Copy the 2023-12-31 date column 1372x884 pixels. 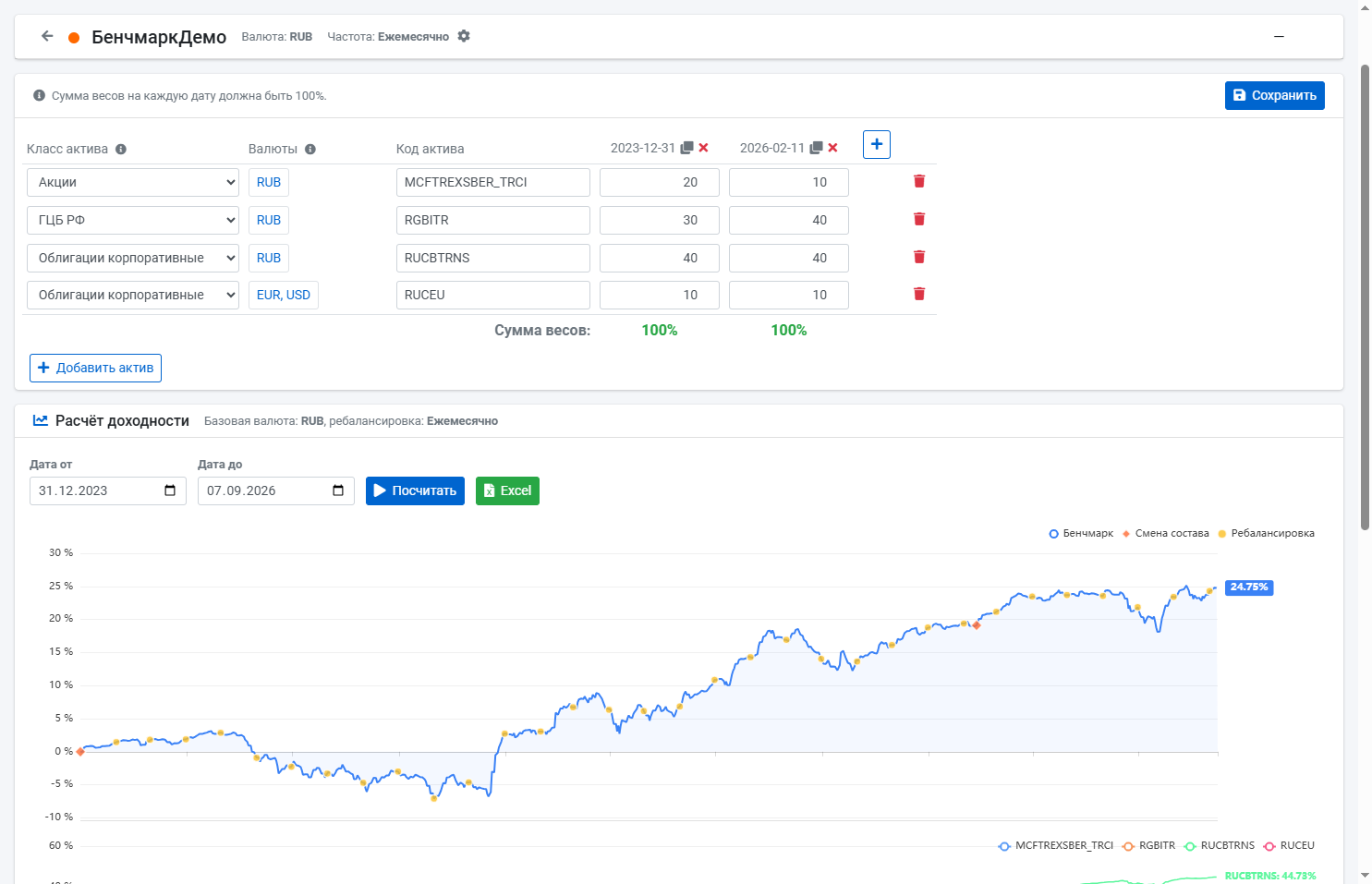click(686, 148)
